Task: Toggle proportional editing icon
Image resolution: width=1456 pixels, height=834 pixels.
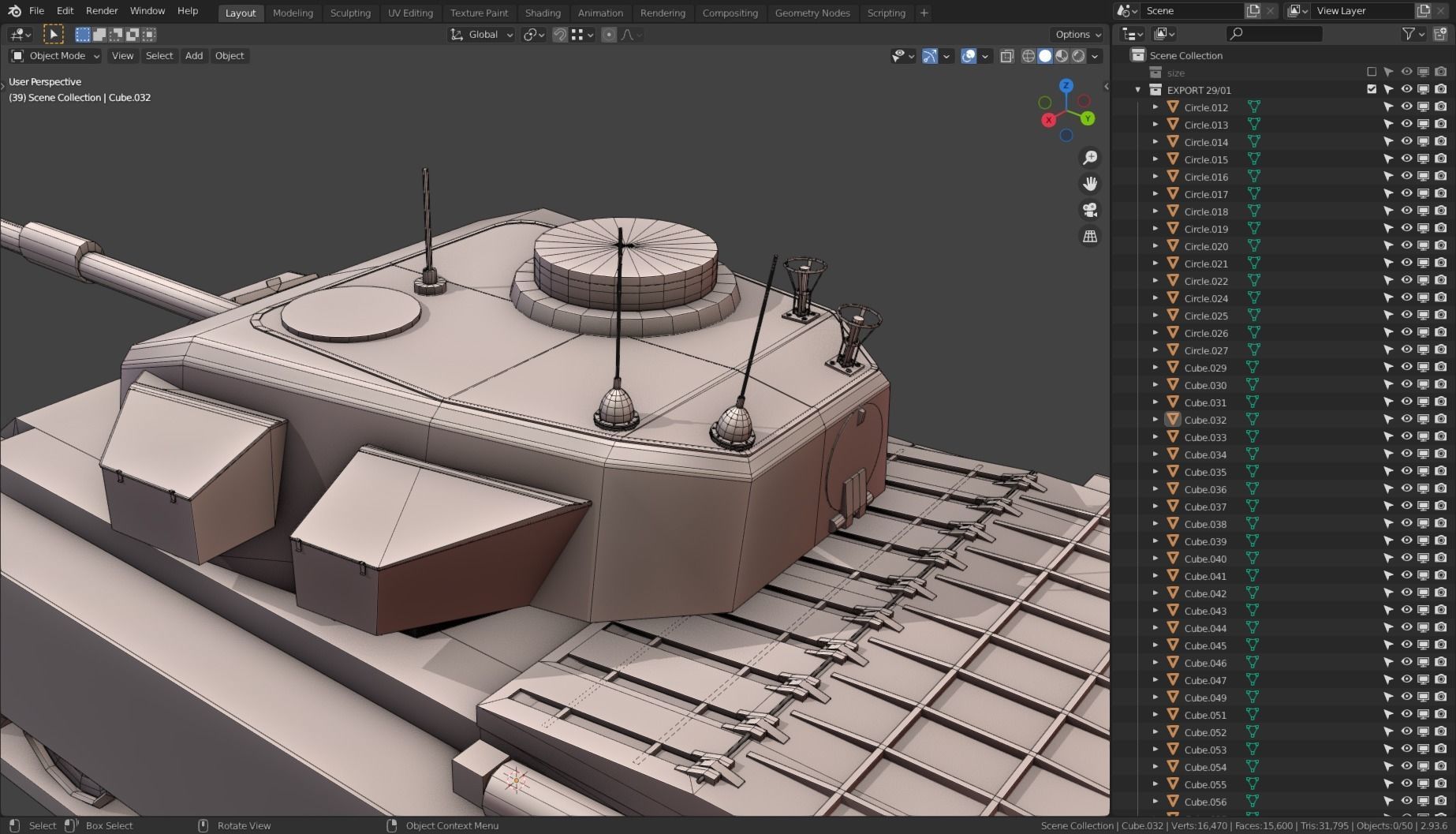Action: [609, 35]
